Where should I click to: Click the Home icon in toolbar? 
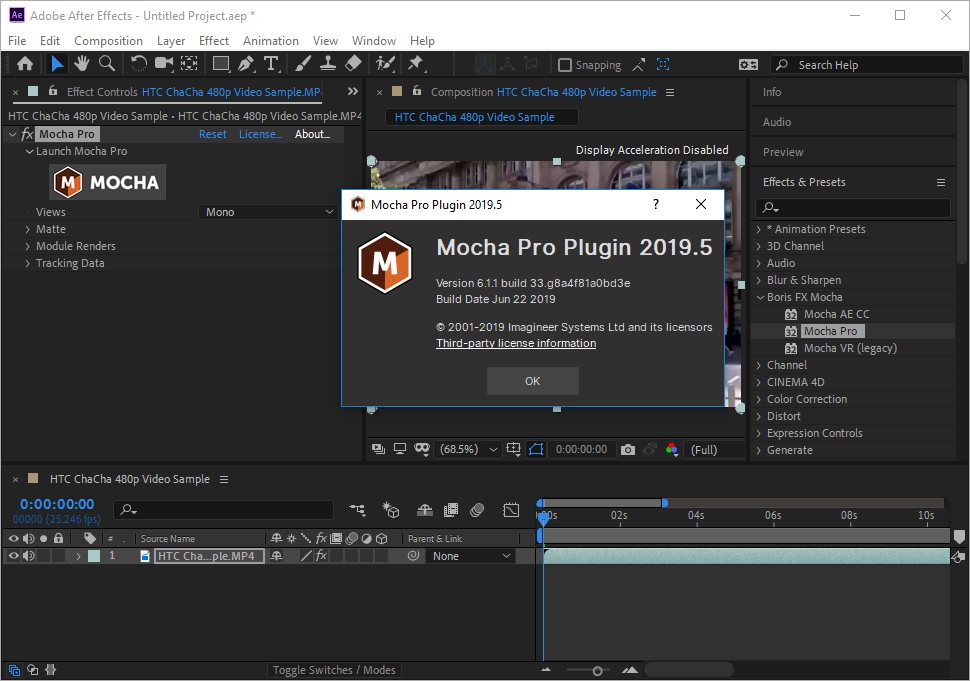click(x=25, y=64)
